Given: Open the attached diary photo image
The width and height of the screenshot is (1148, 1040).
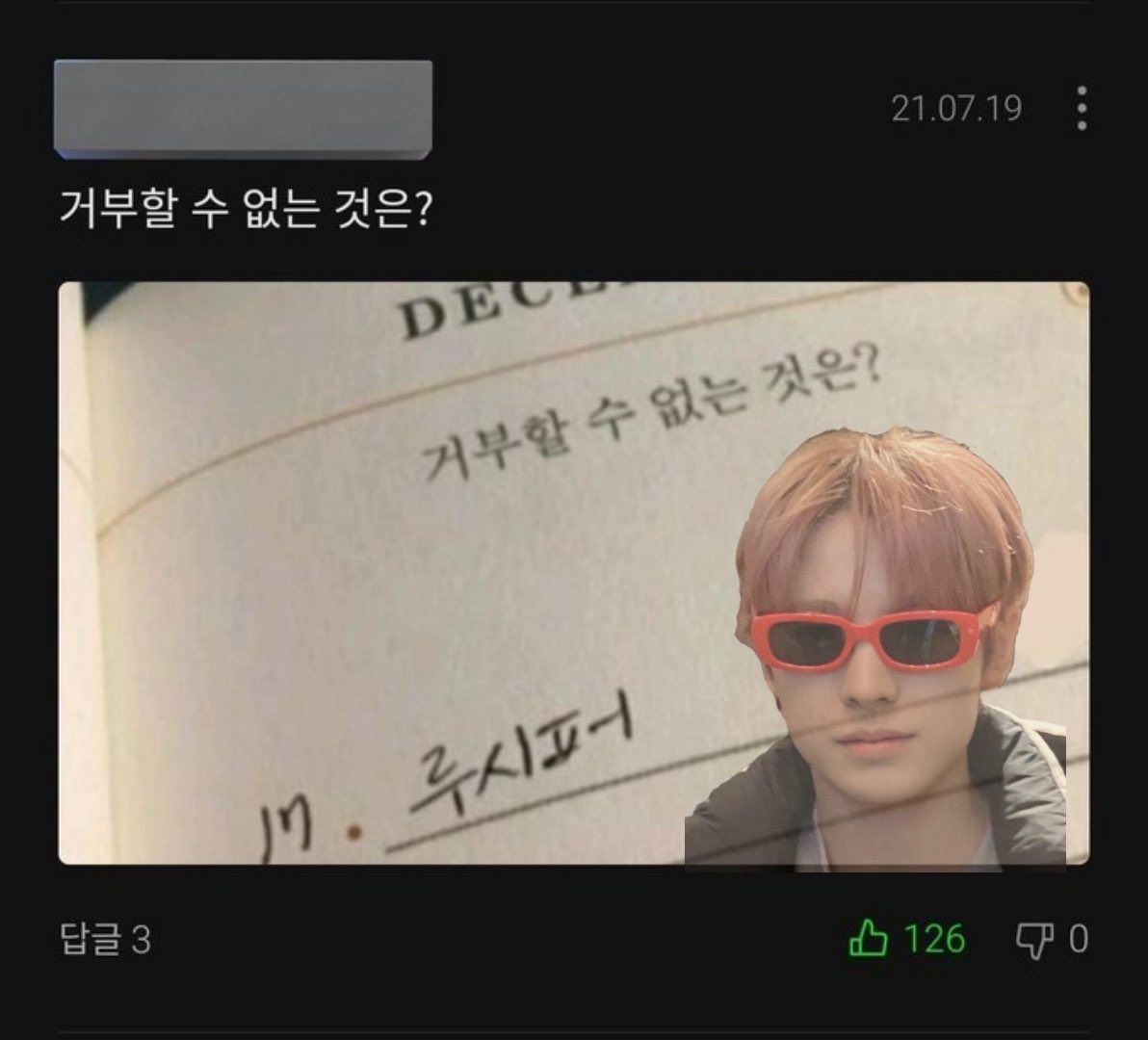Looking at the screenshot, I should (x=574, y=573).
